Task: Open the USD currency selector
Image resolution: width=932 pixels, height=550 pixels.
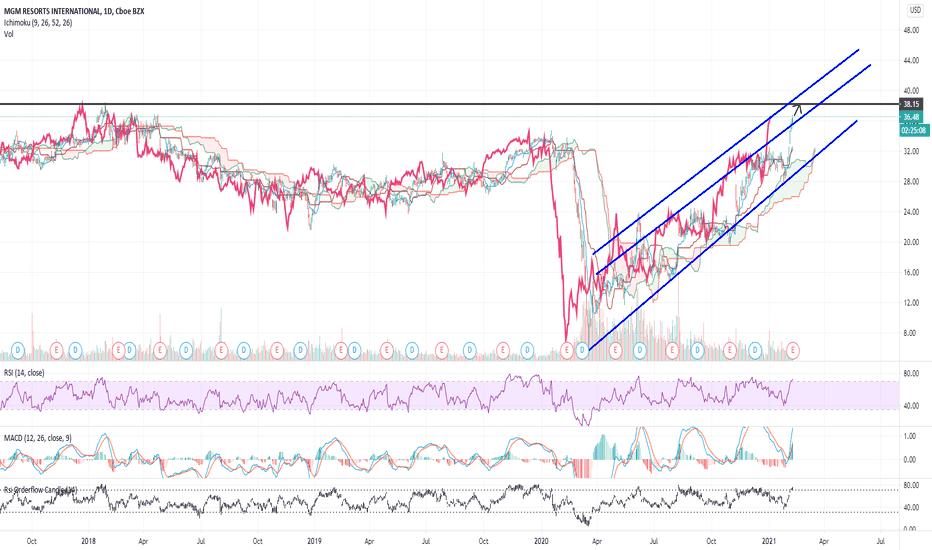Action: 915,10
